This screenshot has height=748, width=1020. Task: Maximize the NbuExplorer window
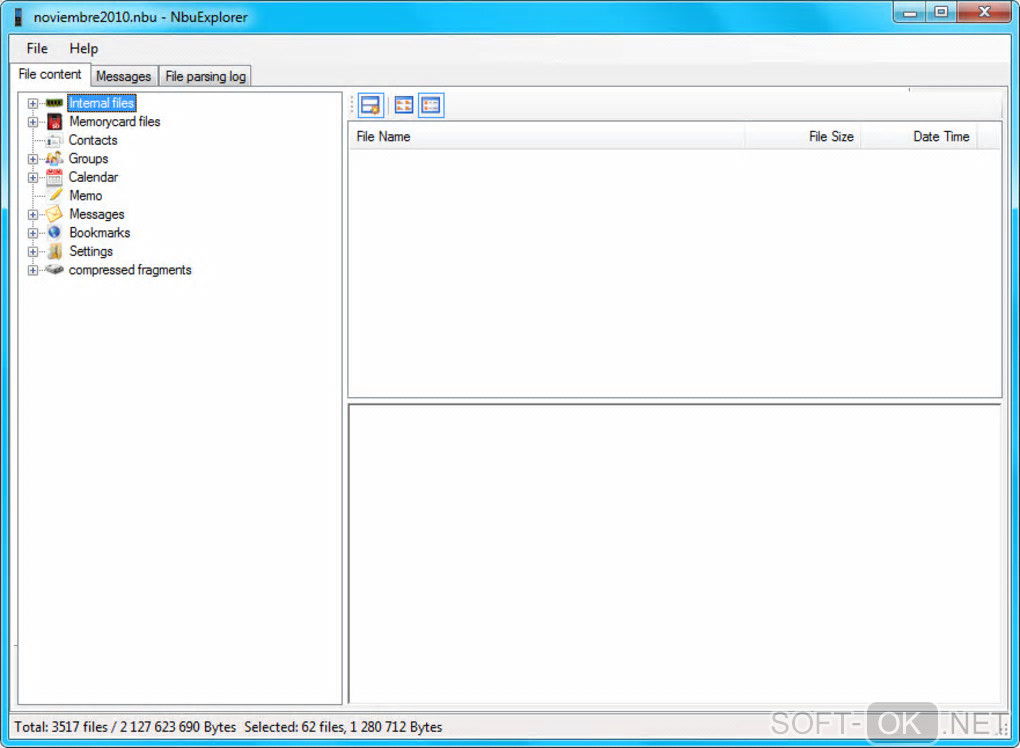[941, 12]
